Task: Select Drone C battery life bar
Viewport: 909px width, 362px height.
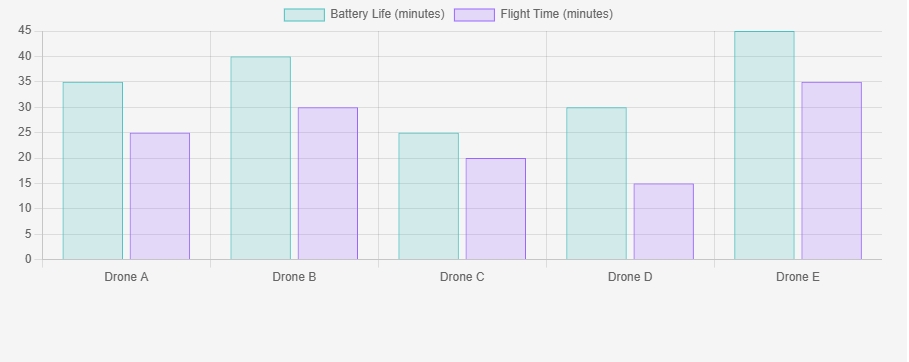Action: tap(428, 196)
